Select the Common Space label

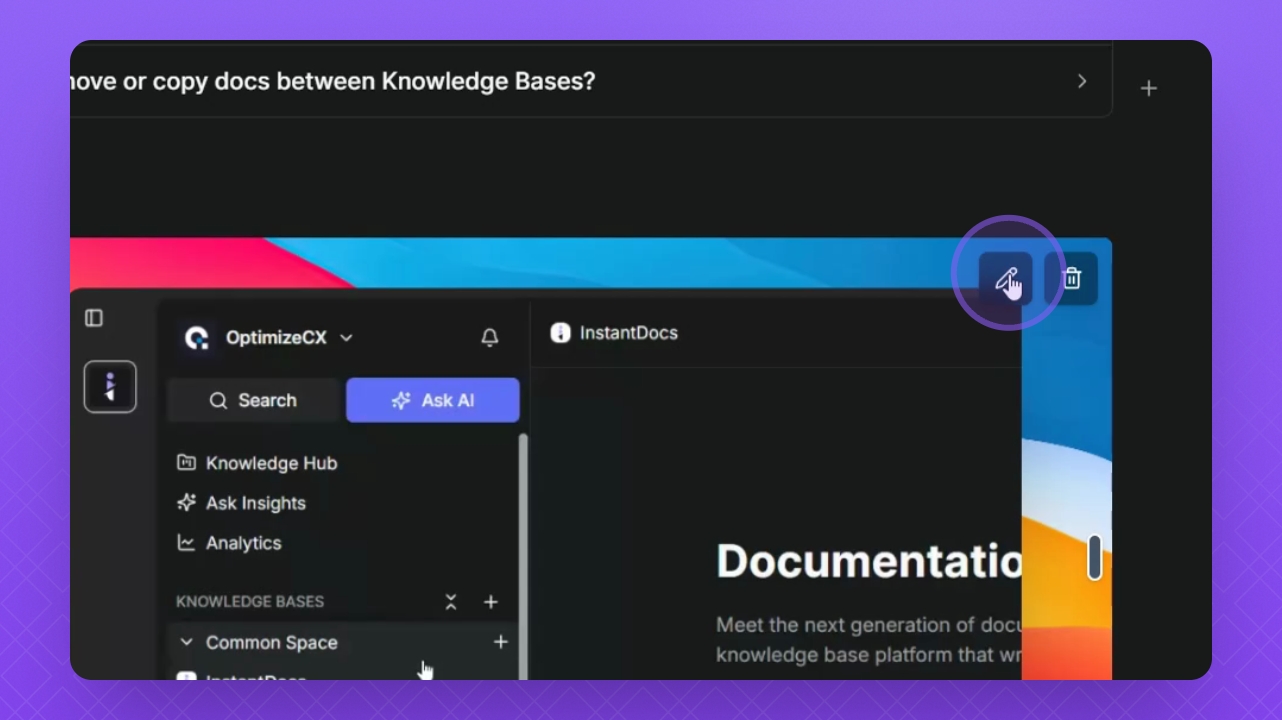click(272, 642)
